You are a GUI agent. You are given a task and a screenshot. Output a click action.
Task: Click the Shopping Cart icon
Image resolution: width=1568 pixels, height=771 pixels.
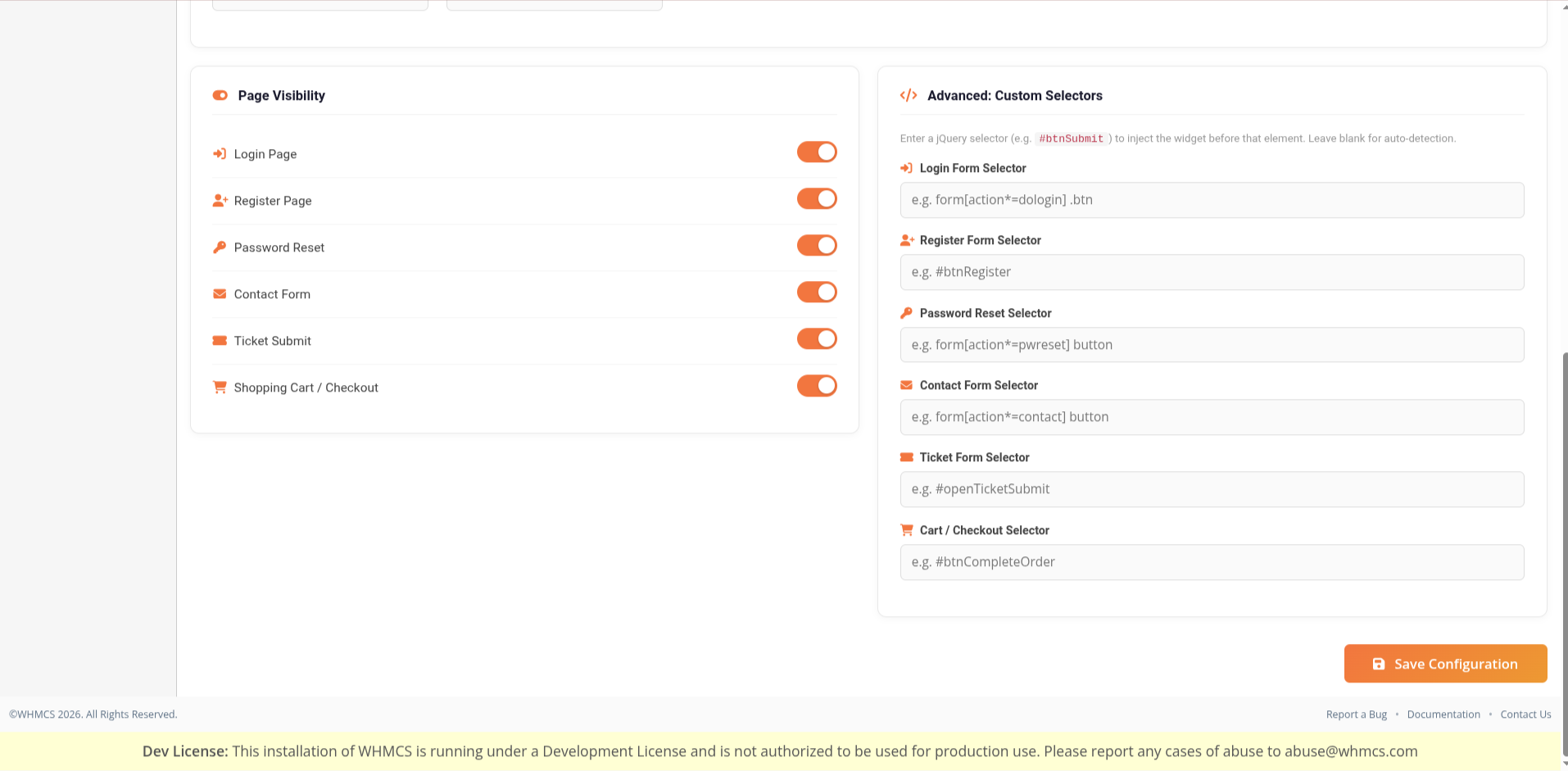219,388
